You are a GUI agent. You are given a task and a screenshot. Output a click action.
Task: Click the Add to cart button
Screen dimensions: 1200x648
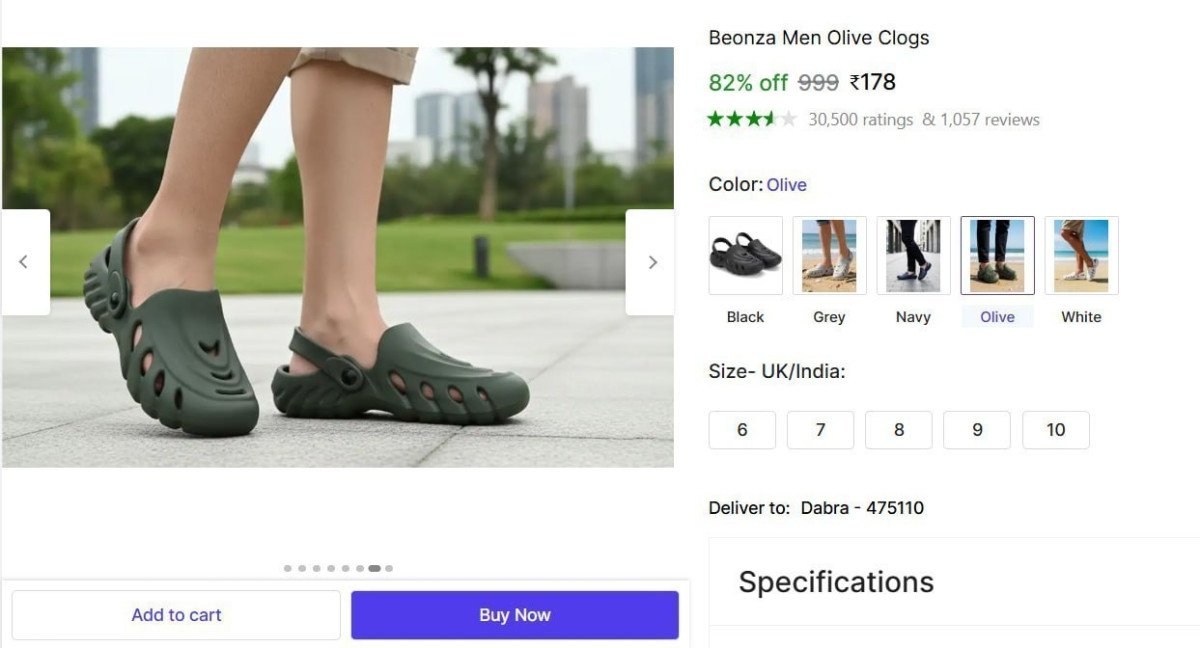coord(176,614)
